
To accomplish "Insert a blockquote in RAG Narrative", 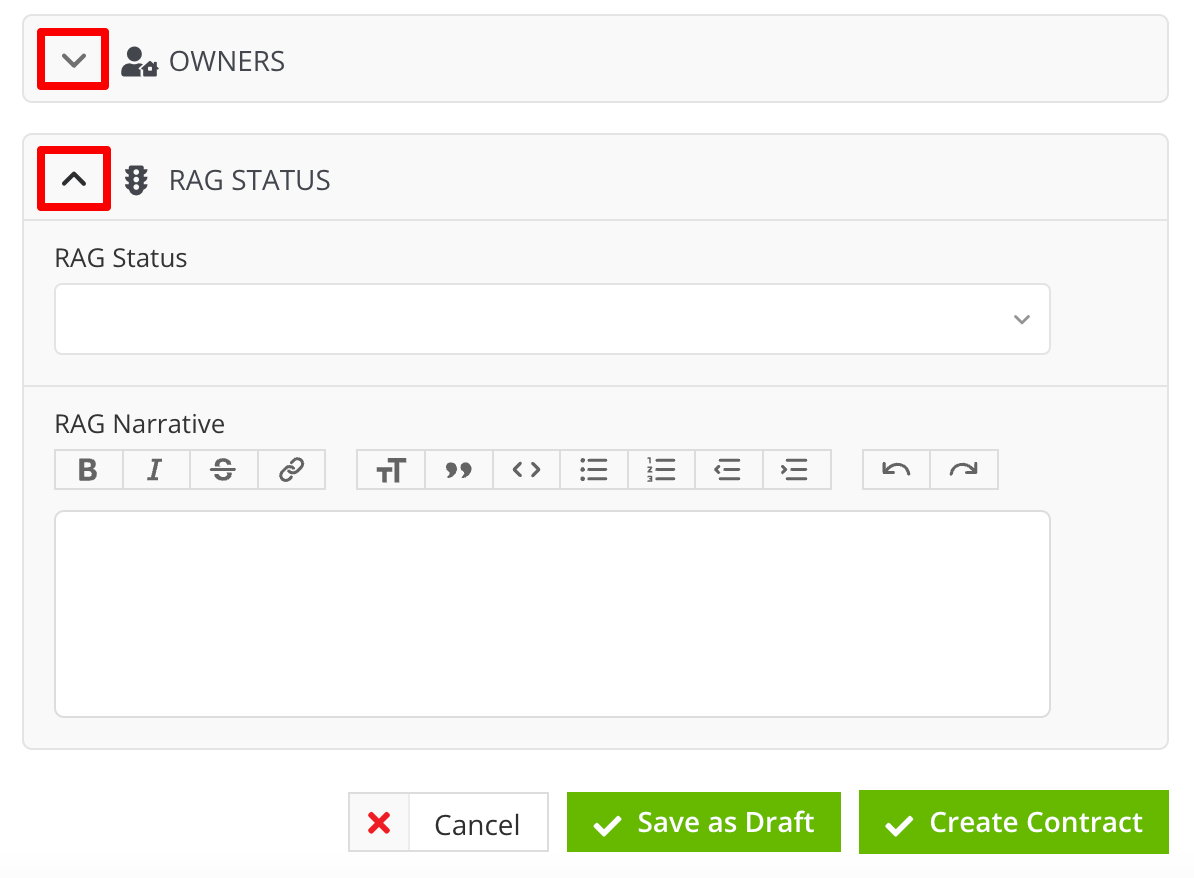I will click(x=458, y=469).
